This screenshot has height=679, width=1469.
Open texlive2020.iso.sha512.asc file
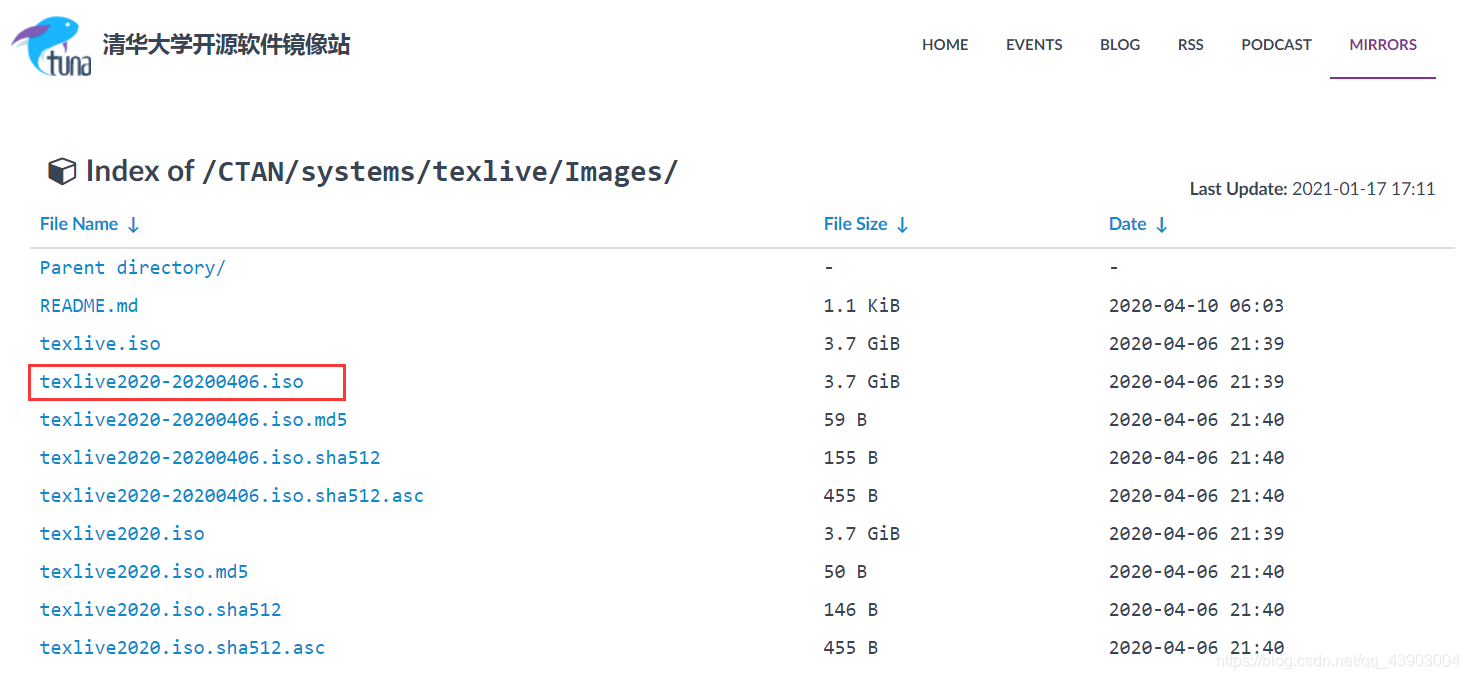click(182, 647)
